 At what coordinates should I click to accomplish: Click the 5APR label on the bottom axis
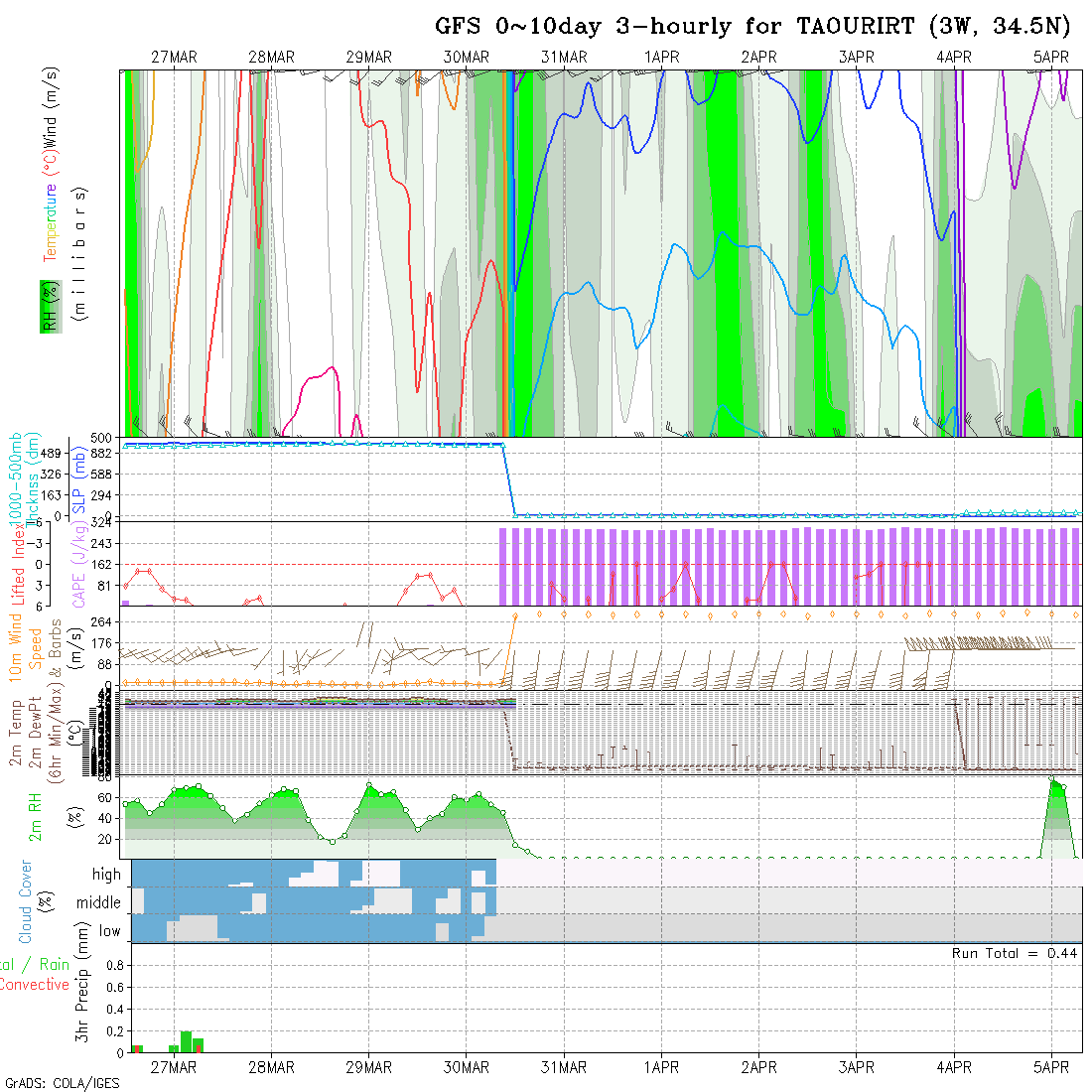point(1050,1067)
